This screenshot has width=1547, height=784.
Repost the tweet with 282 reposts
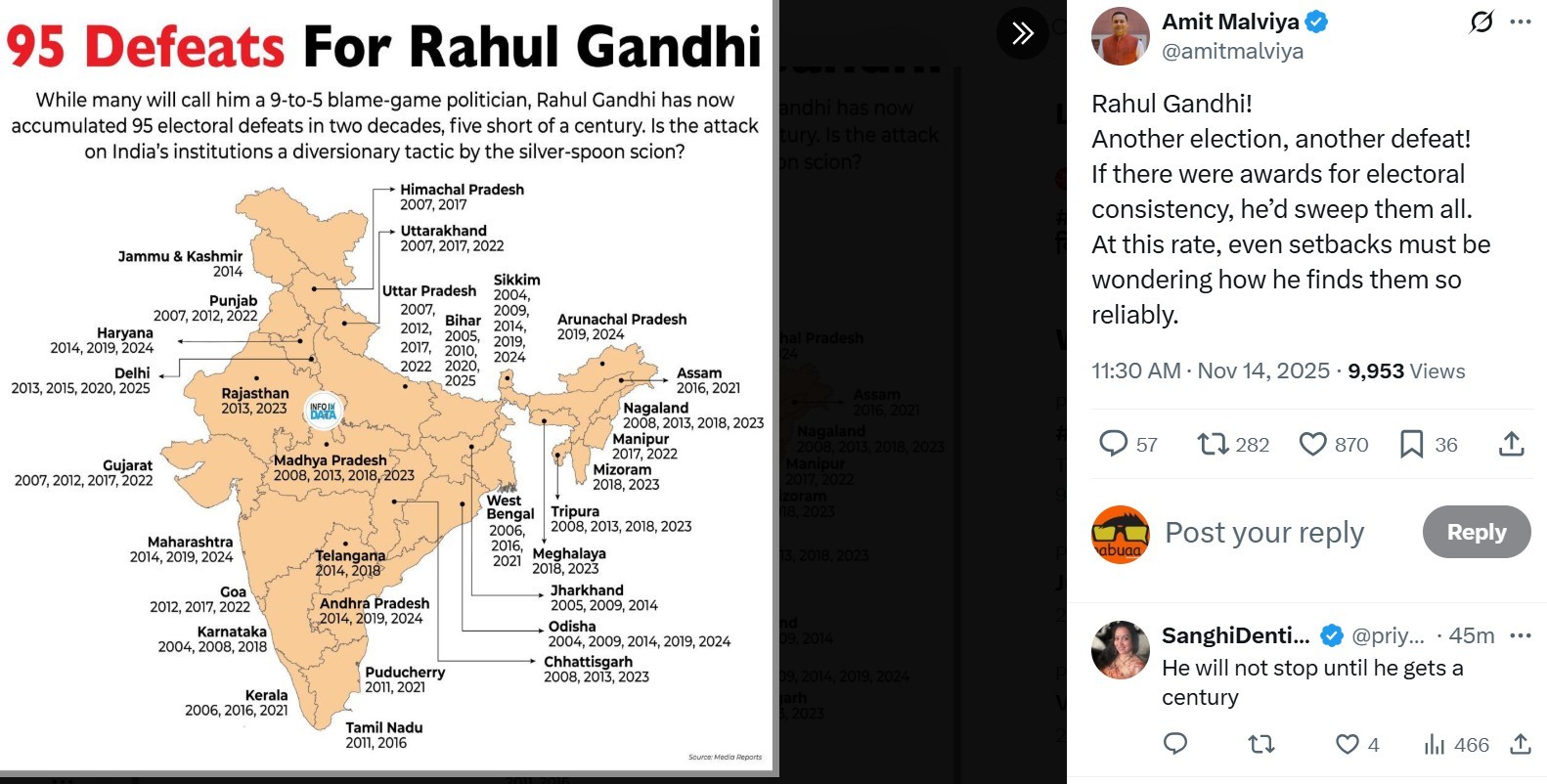1214,444
